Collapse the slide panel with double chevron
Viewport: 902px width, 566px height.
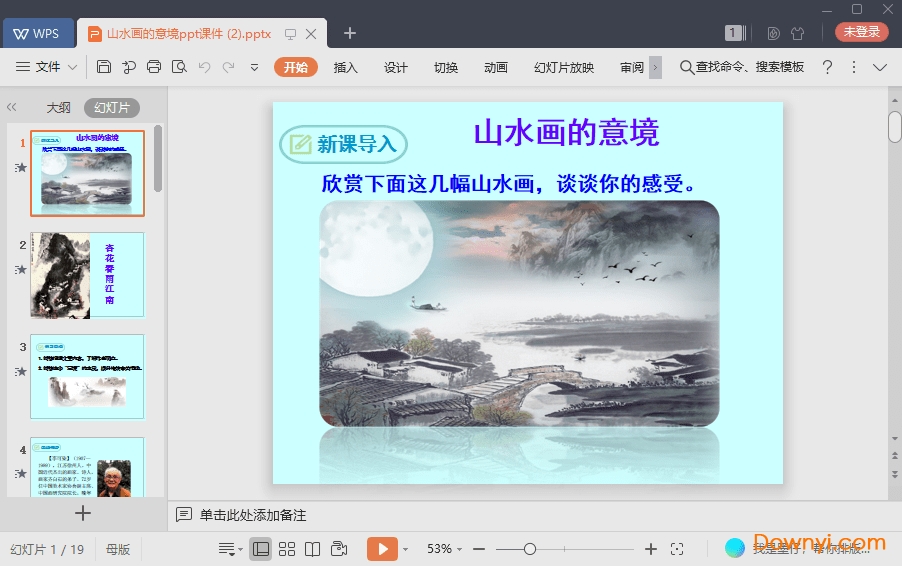pyautogui.click(x=12, y=107)
